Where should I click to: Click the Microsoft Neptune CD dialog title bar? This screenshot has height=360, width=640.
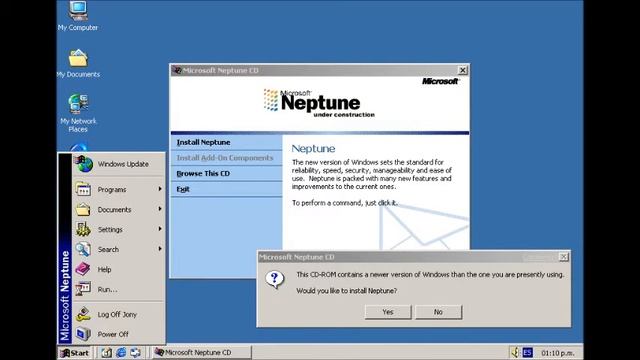coord(413,257)
